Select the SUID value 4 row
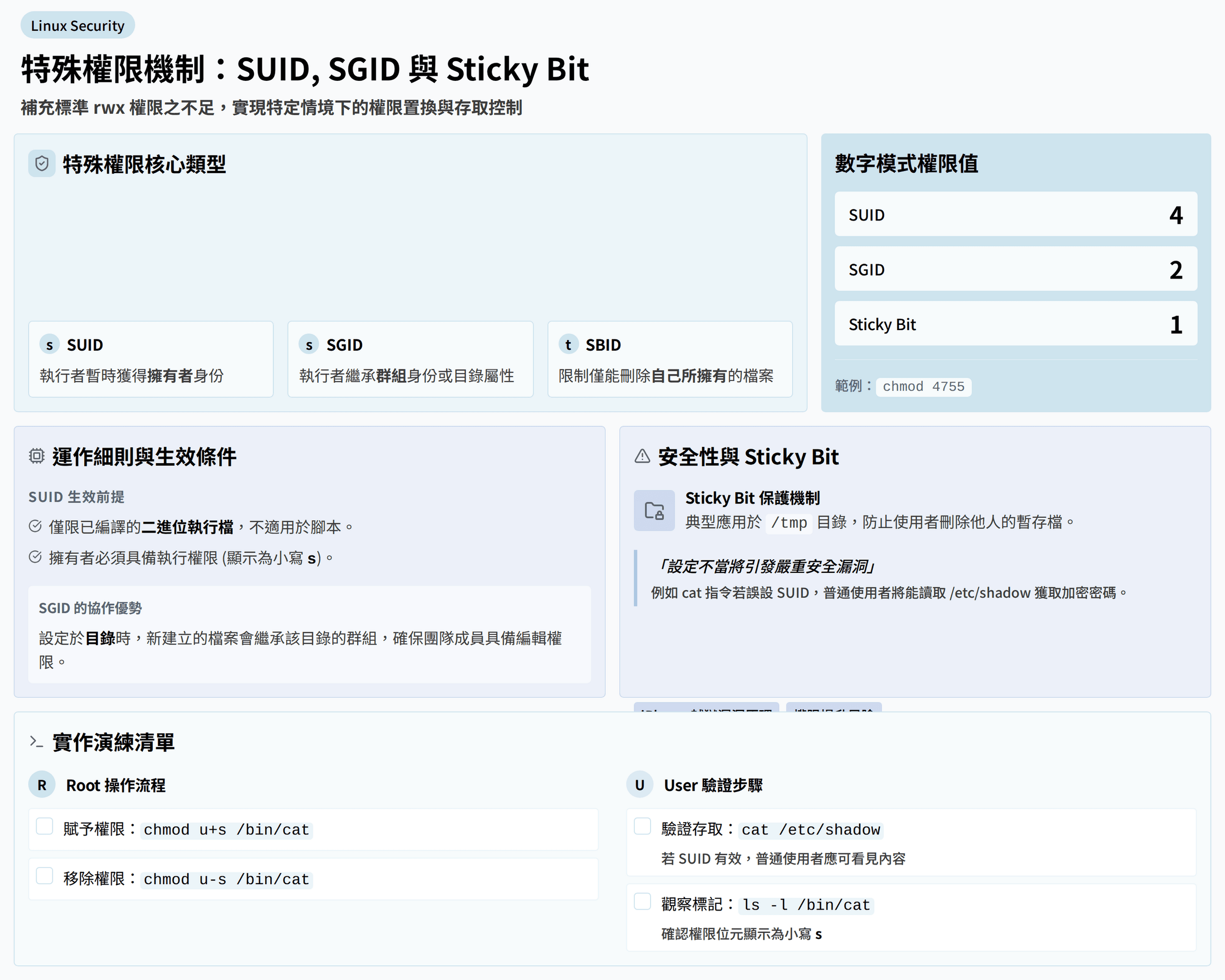The height and width of the screenshot is (980, 1225). coord(1015,214)
